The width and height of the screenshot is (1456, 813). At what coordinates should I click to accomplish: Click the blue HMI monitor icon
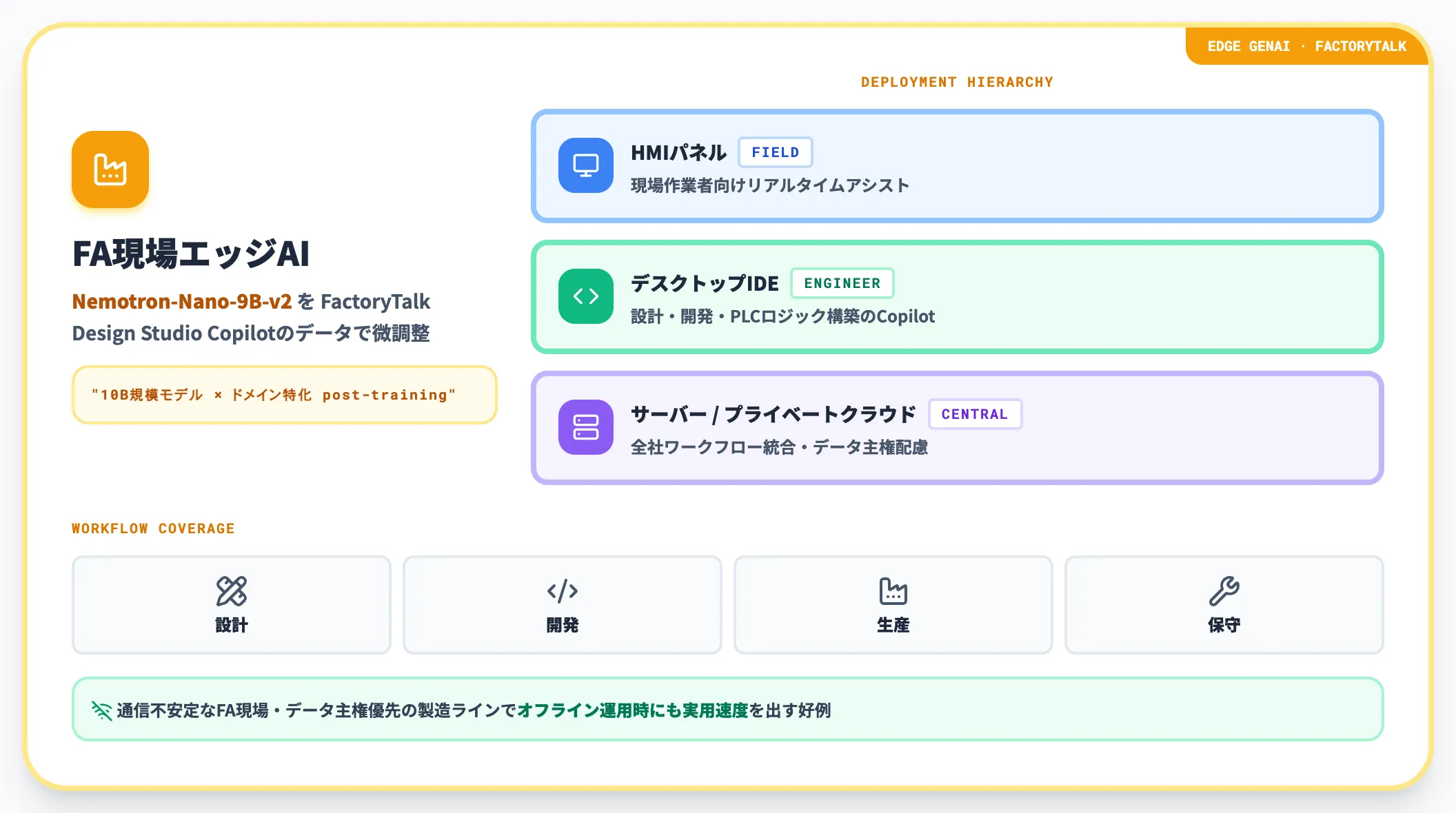coord(586,165)
